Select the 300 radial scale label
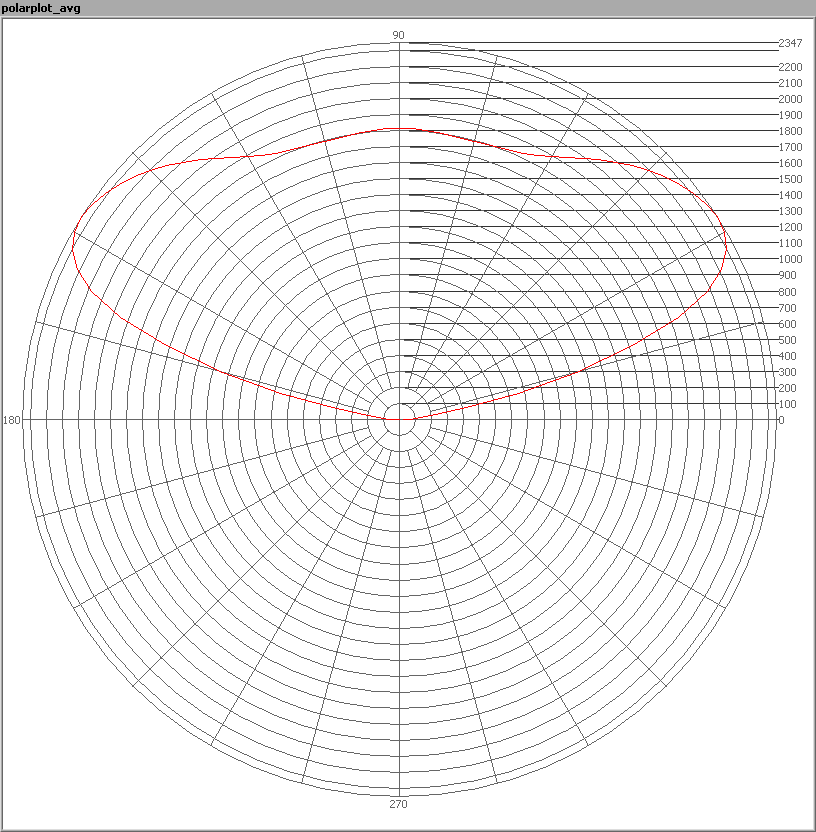 787,372
